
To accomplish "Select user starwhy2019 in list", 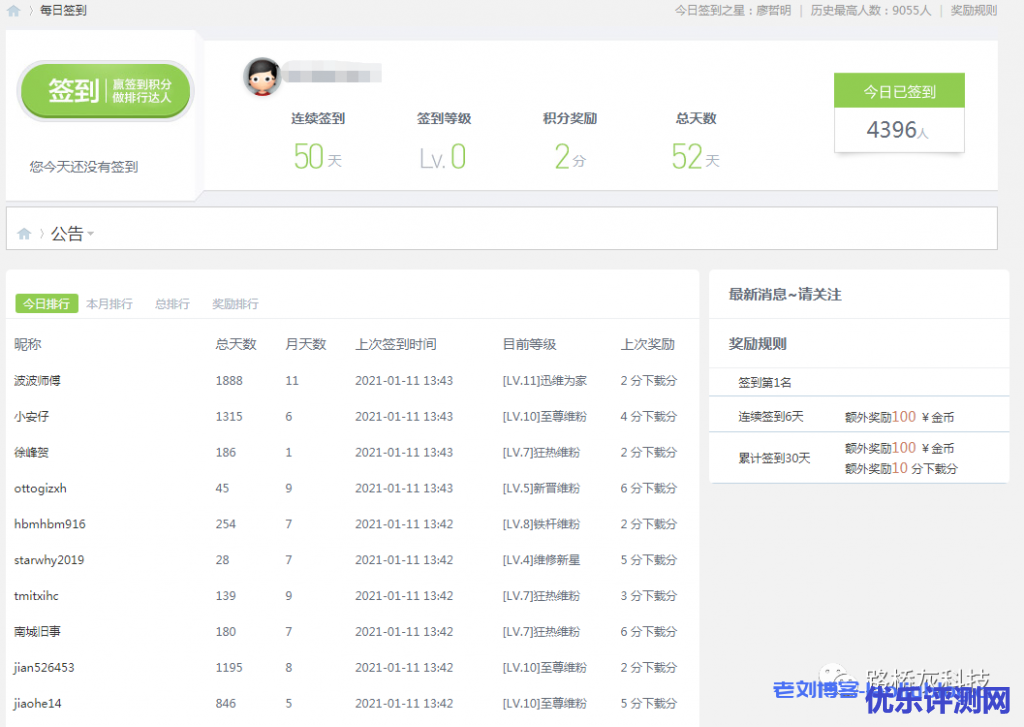I will 49,560.
